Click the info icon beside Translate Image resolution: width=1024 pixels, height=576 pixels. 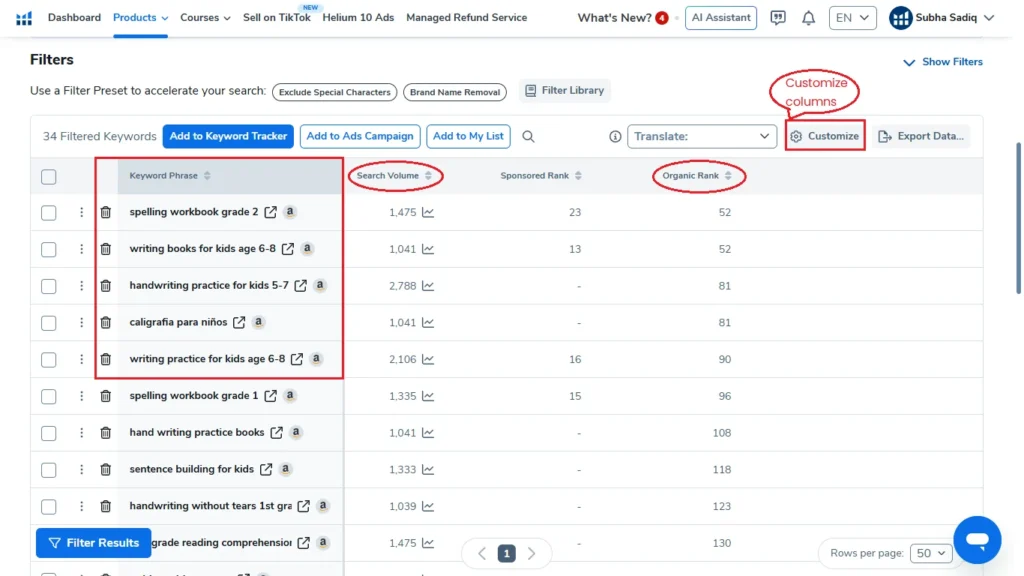(x=615, y=135)
